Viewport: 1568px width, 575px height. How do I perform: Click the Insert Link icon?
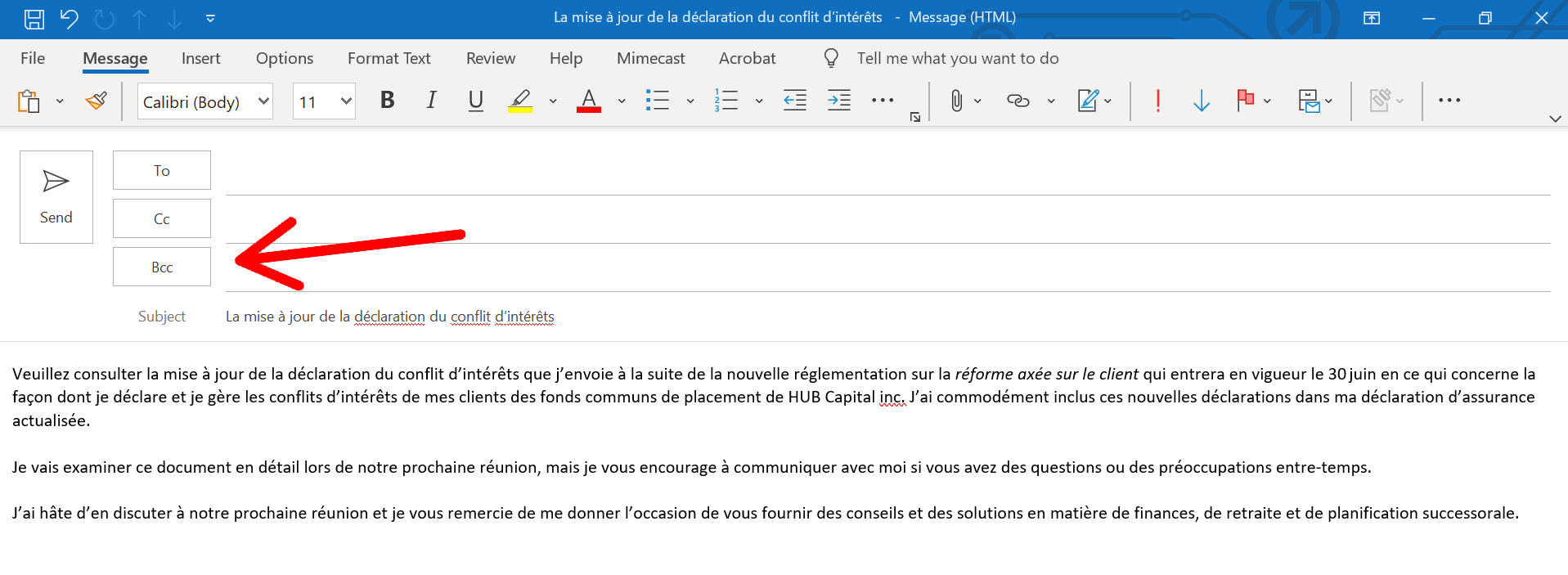(1018, 101)
